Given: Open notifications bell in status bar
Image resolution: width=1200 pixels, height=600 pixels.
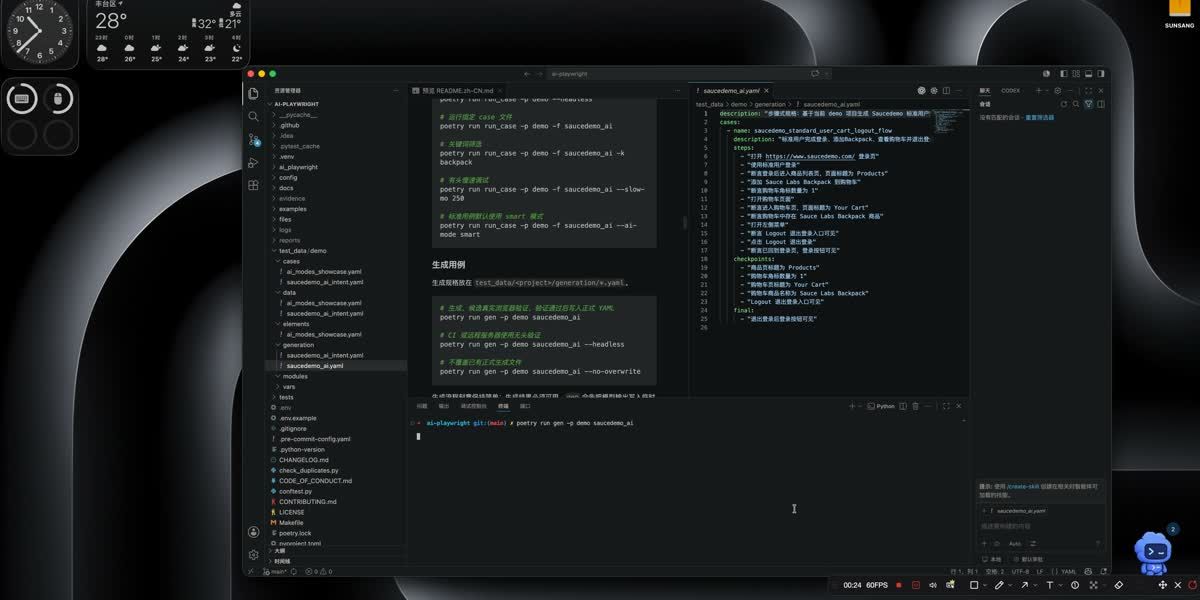Looking at the screenshot, I should (x=1103, y=571).
